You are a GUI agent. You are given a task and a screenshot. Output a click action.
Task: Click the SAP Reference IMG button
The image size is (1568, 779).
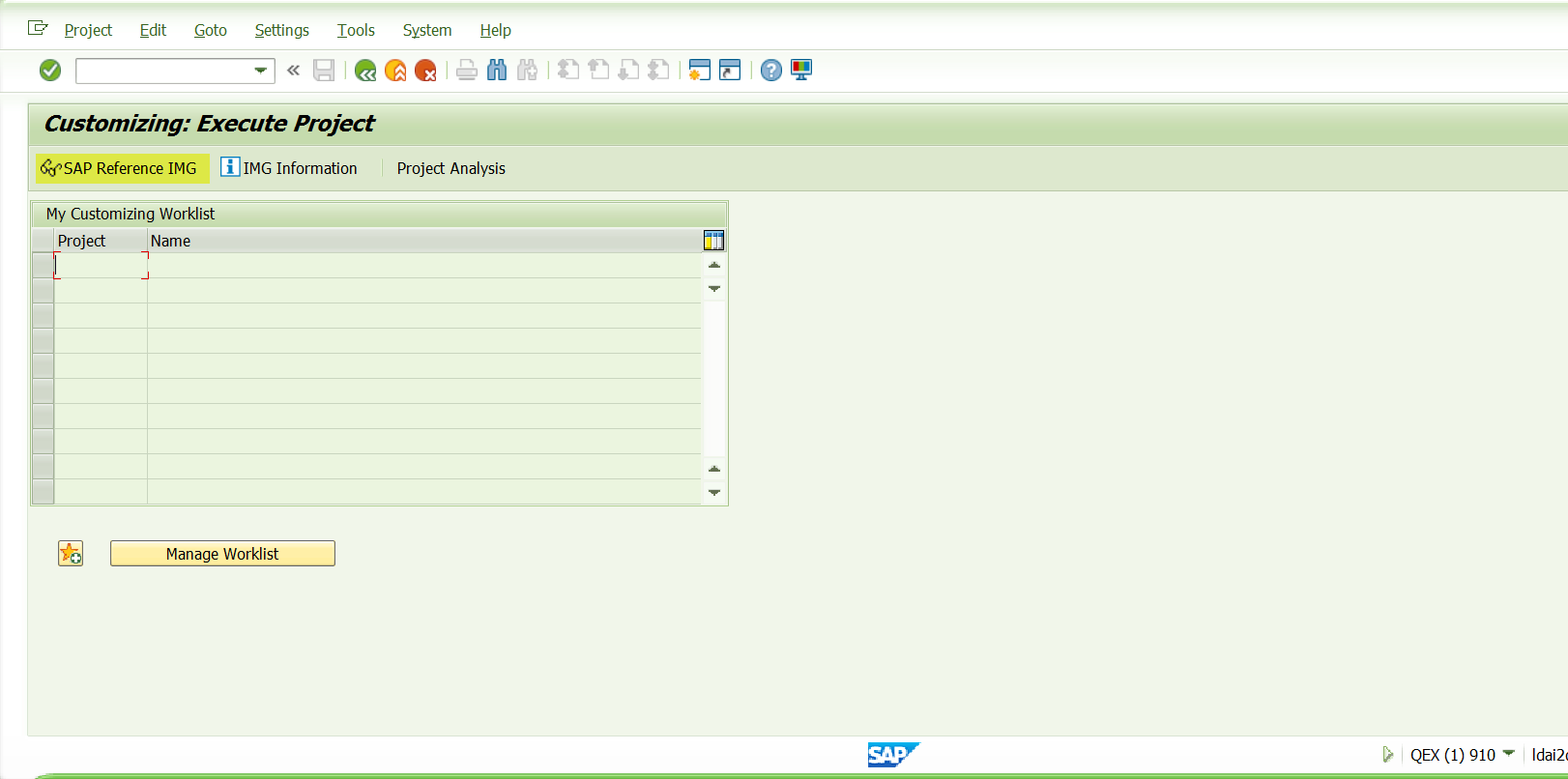(122, 168)
